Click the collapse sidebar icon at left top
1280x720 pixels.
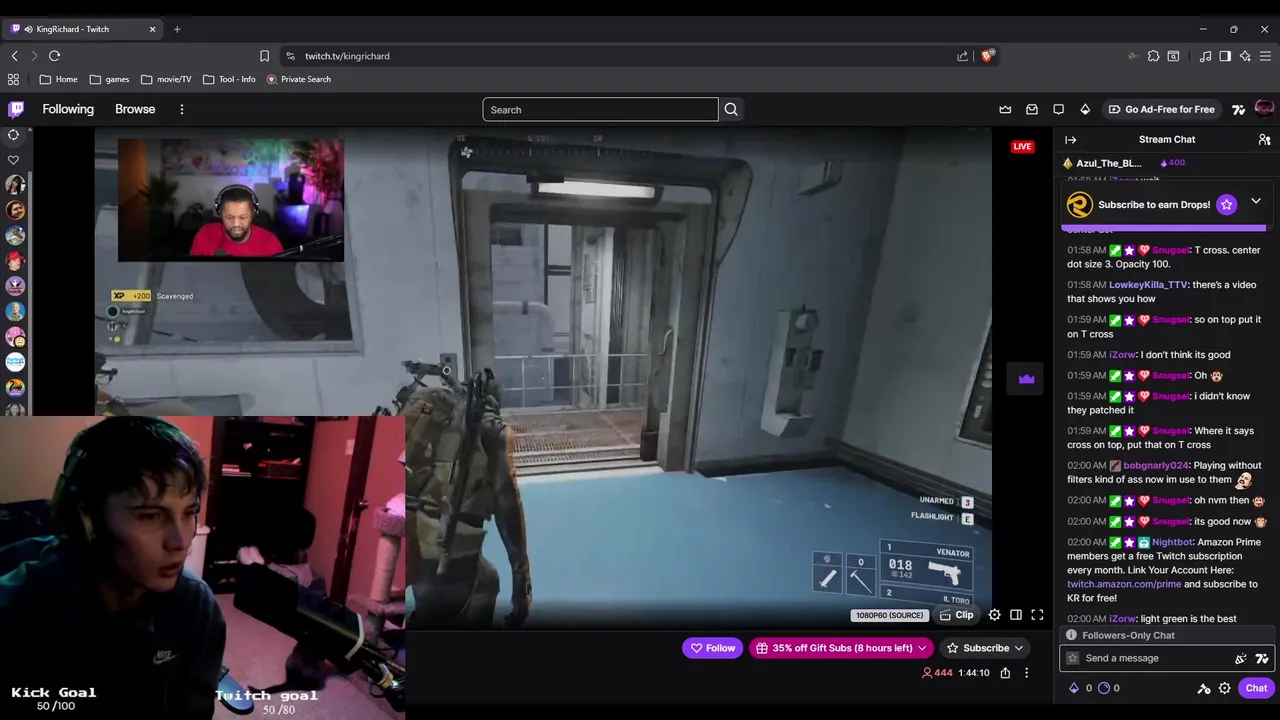pyautogui.click(x=13, y=135)
